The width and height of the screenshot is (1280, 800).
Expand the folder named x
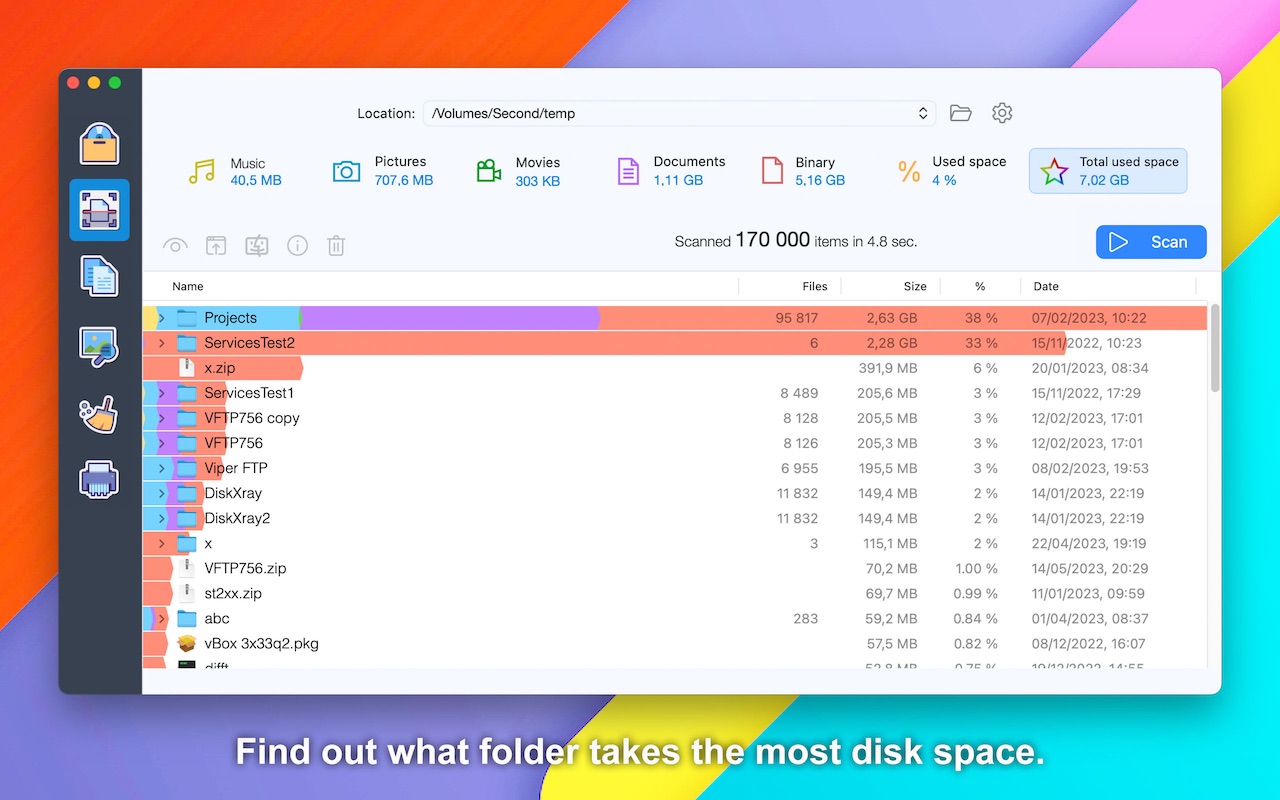[161, 543]
